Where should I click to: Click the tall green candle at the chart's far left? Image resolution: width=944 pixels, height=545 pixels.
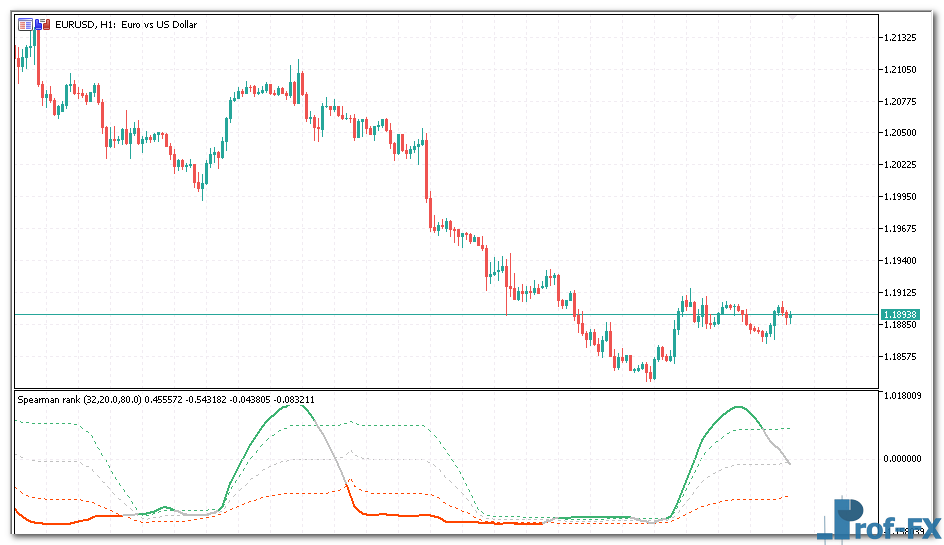tap(34, 45)
